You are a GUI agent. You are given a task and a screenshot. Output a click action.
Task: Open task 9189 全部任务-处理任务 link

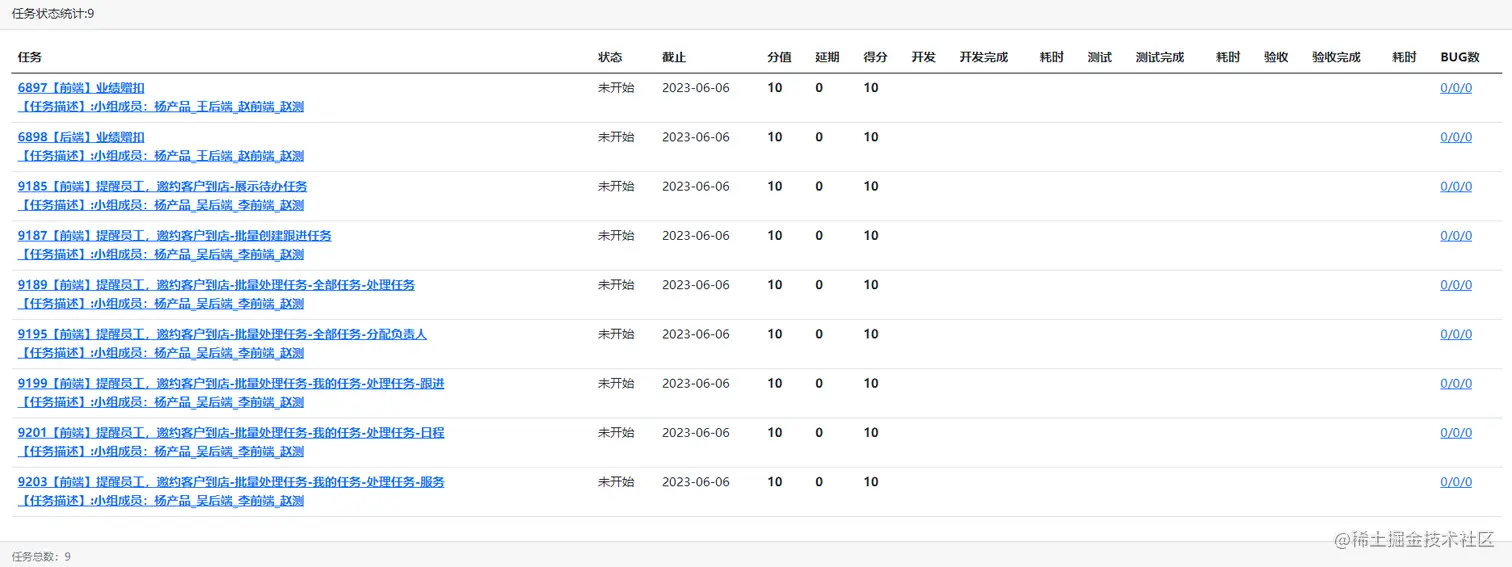216,285
